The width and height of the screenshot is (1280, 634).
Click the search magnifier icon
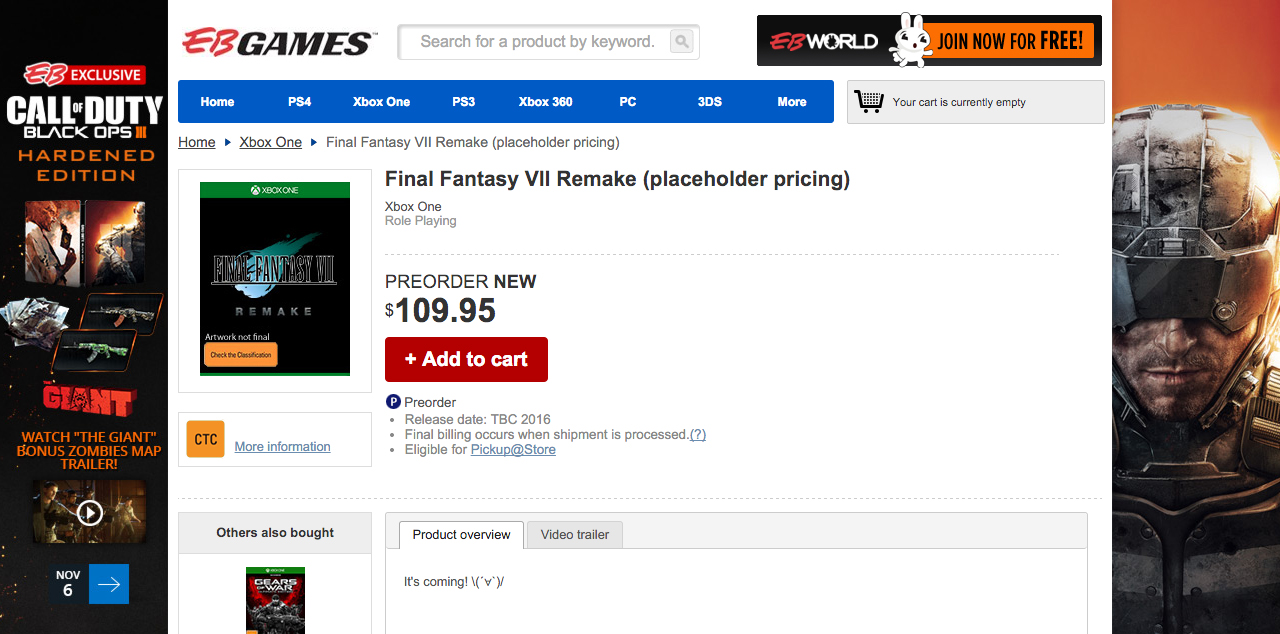pyautogui.click(x=682, y=42)
